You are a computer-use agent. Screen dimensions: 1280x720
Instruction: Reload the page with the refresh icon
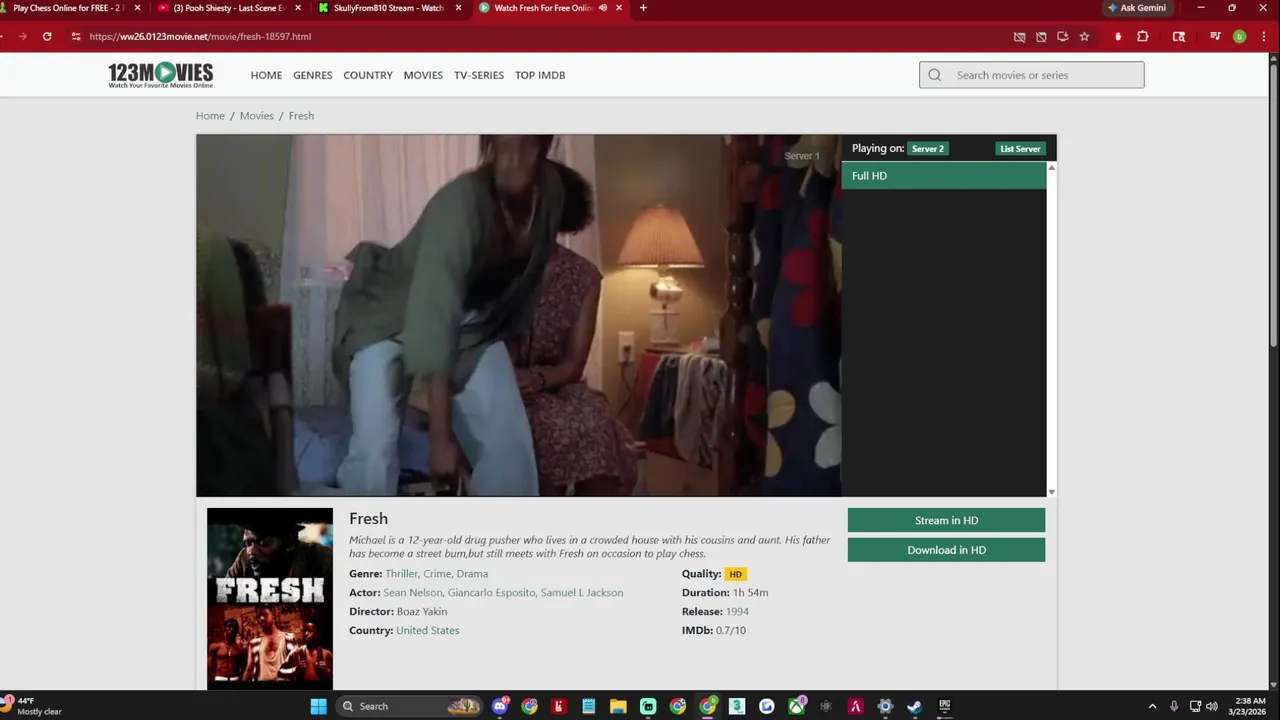(47, 36)
